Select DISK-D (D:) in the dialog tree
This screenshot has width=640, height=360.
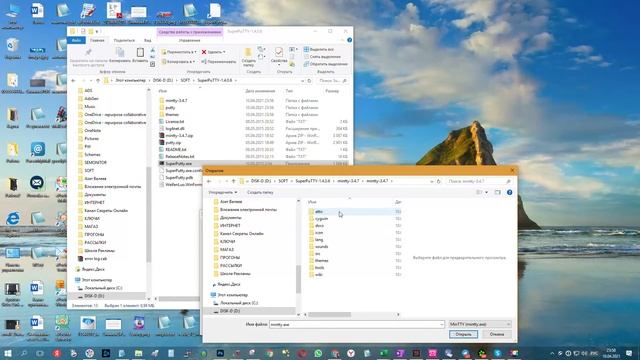point(229,311)
